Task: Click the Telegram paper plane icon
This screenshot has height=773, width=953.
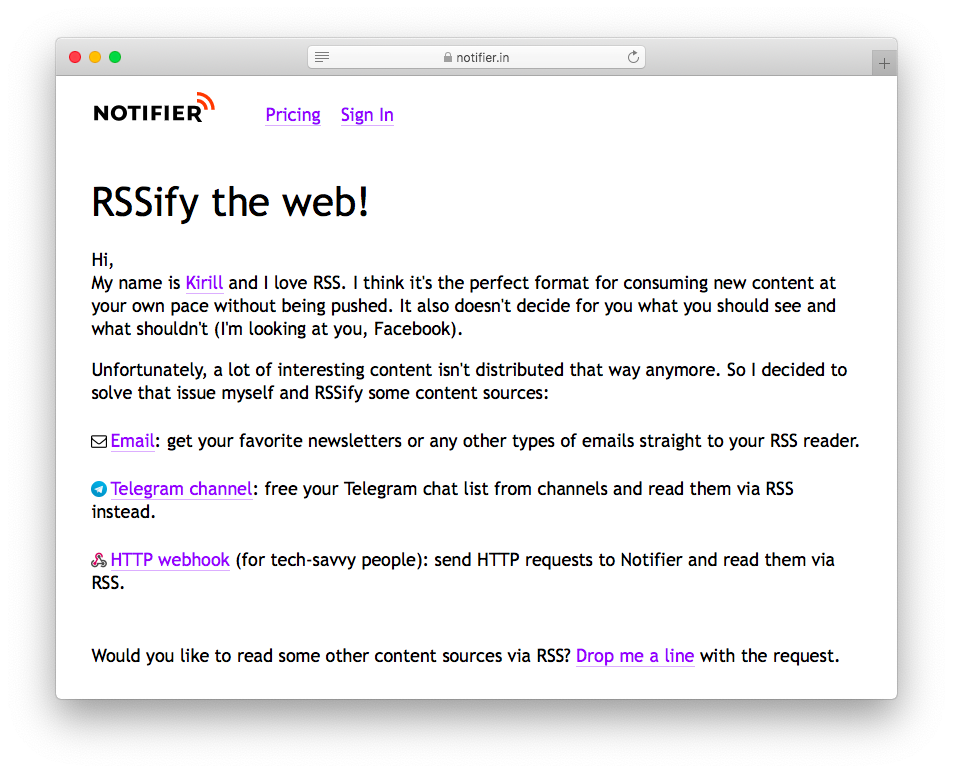Action: click(x=99, y=489)
